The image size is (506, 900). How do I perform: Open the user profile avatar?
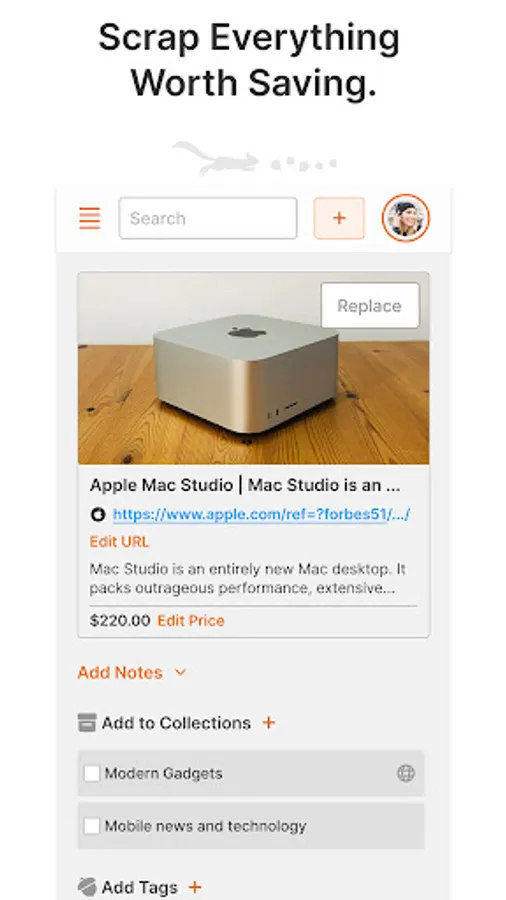[x=406, y=218]
